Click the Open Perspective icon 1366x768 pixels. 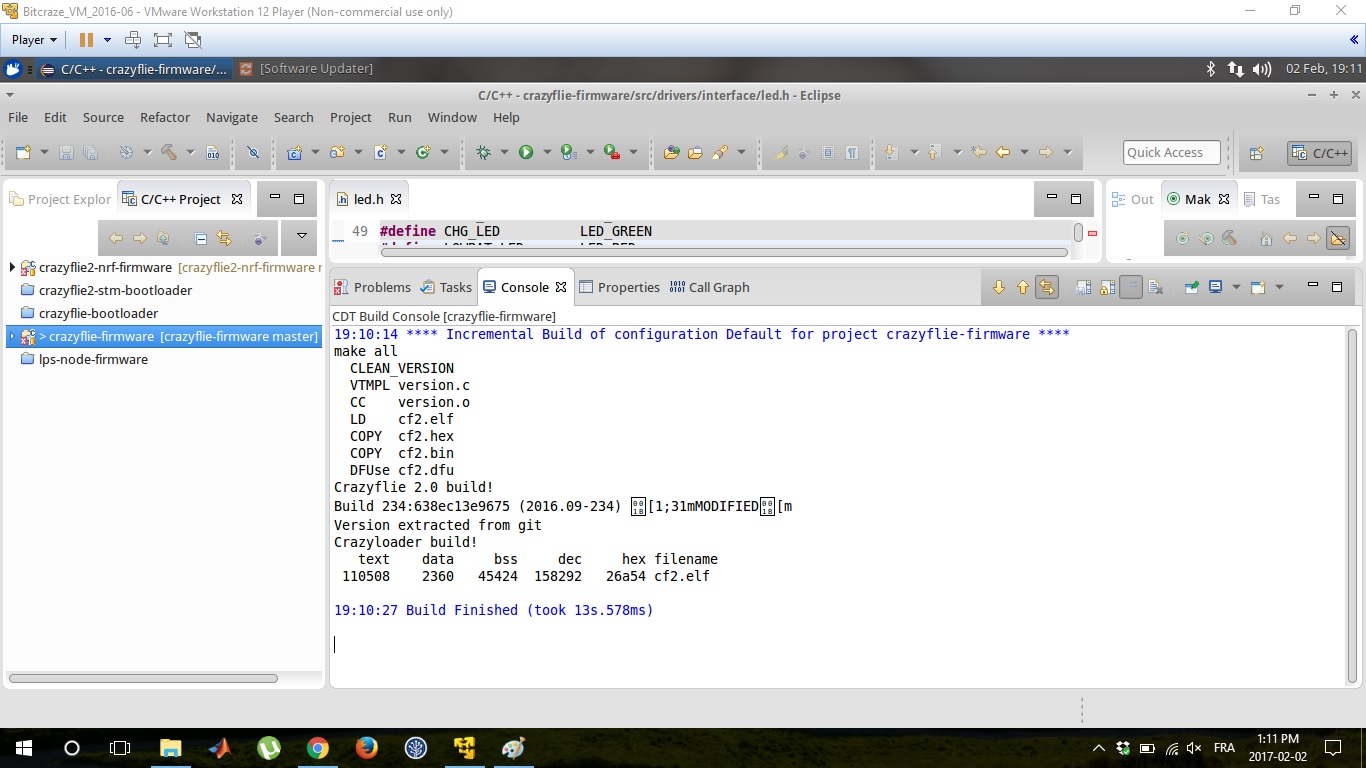1256,153
